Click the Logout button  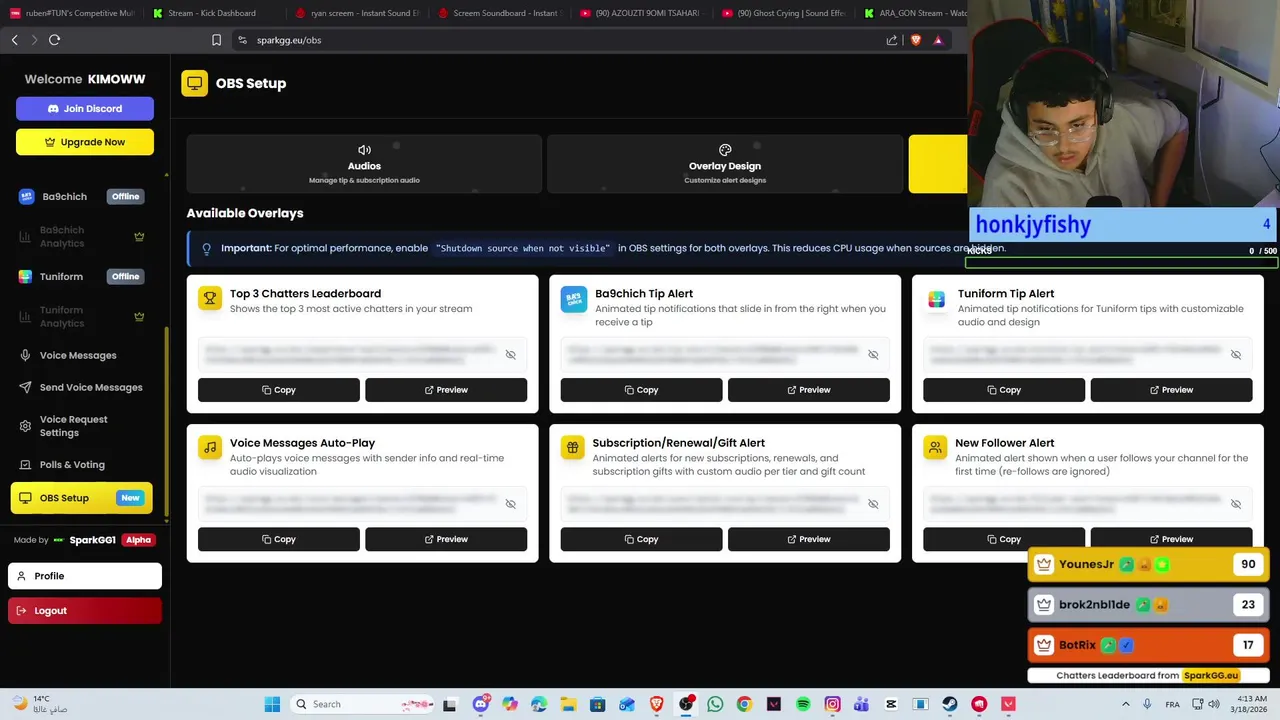point(85,611)
